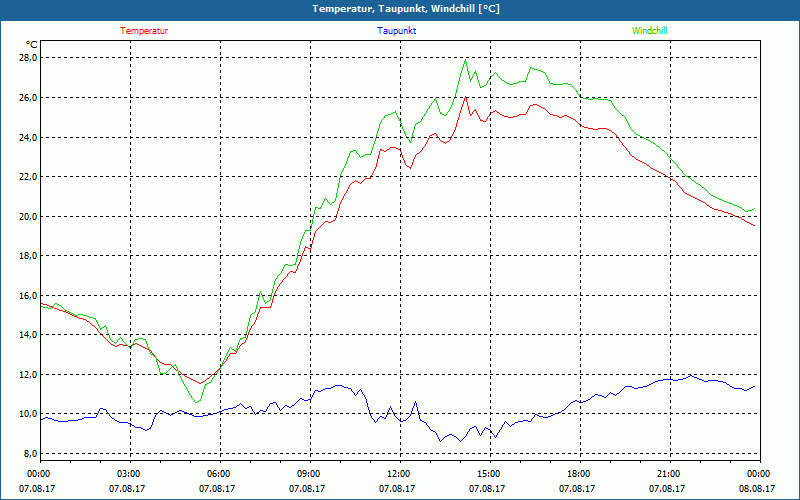800x500 pixels.
Task: Click the 12:00 time axis label
Action: pos(400,474)
